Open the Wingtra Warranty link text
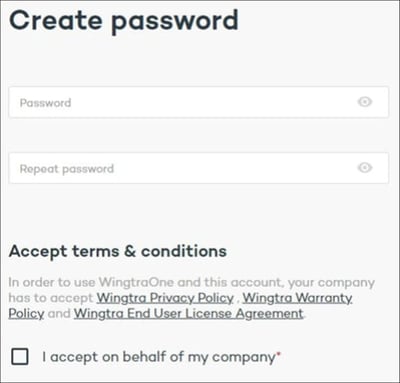This screenshot has height=383, width=400. (297, 298)
